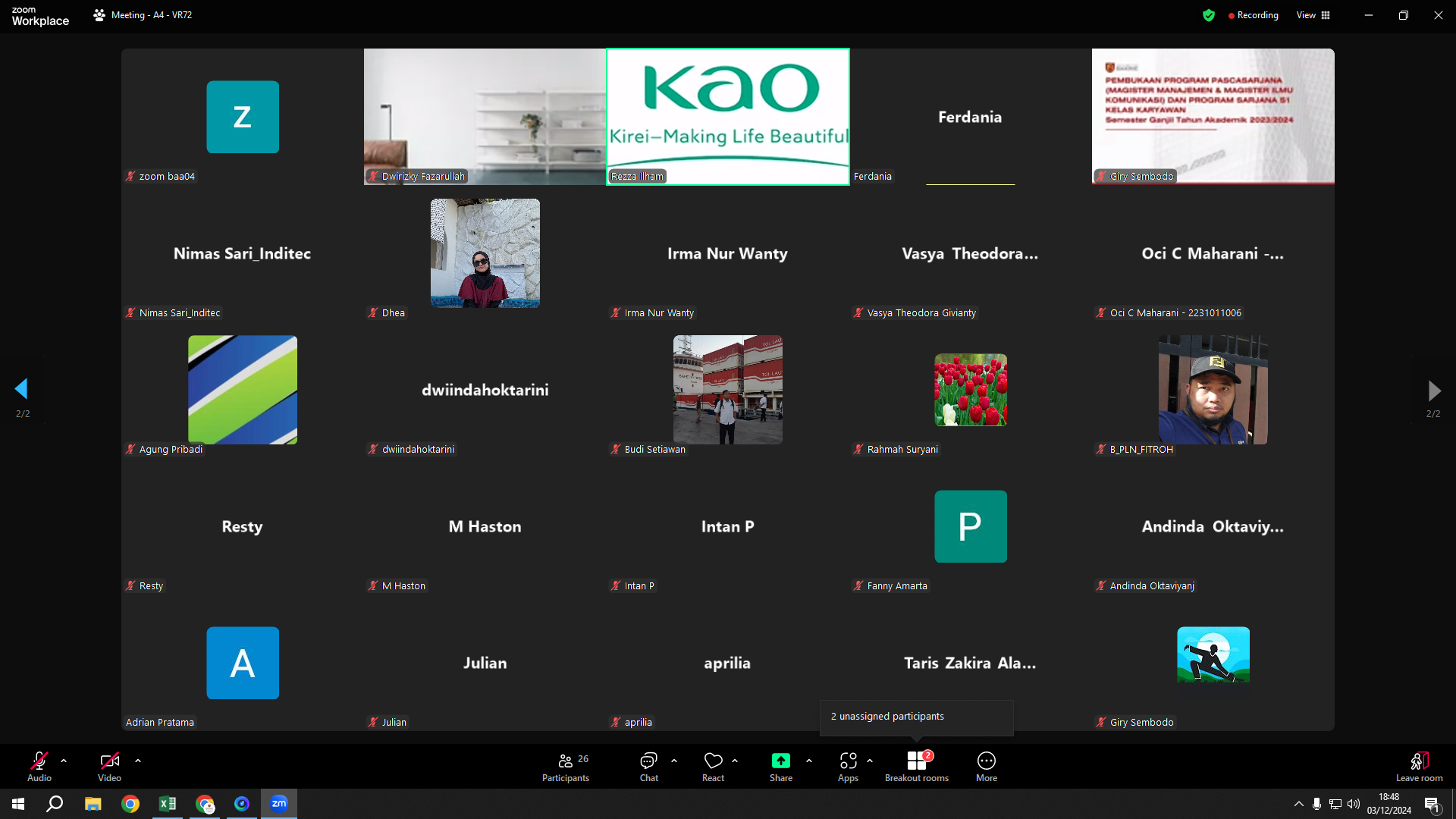The width and height of the screenshot is (1456, 819).
Task: Expand video options arrow
Action: tap(138, 761)
